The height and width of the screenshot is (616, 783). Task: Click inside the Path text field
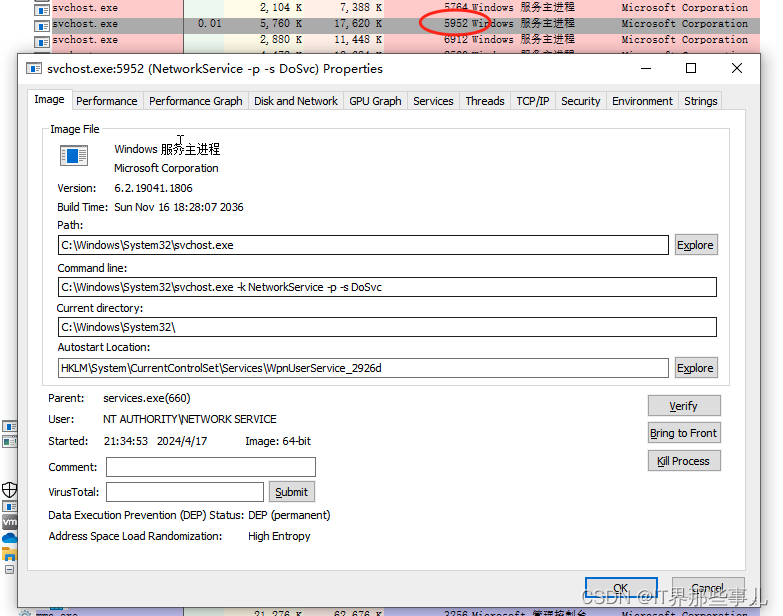pos(363,245)
